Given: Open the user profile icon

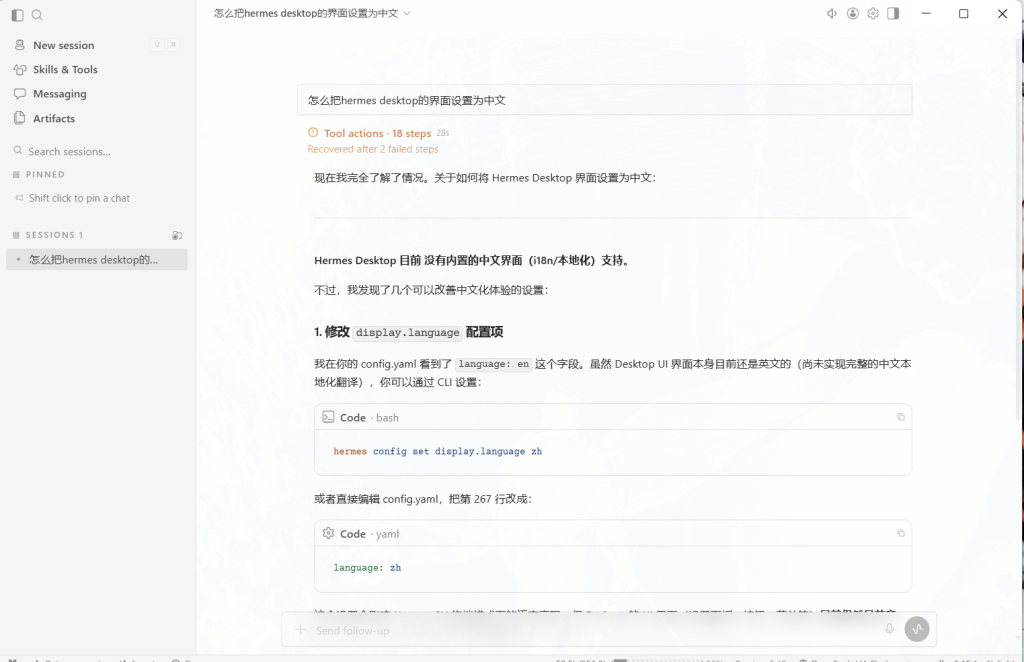Looking at the screenshot, I should tap(853, 13).
